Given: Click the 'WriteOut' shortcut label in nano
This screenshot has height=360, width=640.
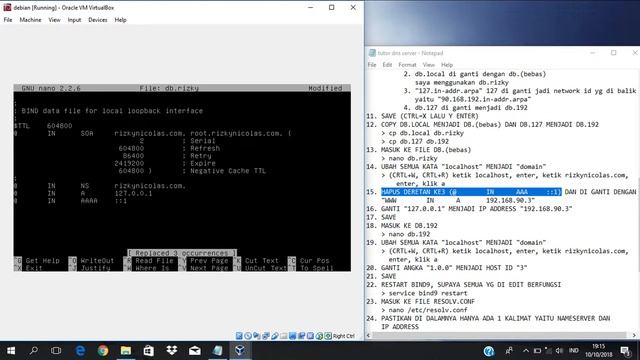Looking at the screenshot, I should (97, 260).
